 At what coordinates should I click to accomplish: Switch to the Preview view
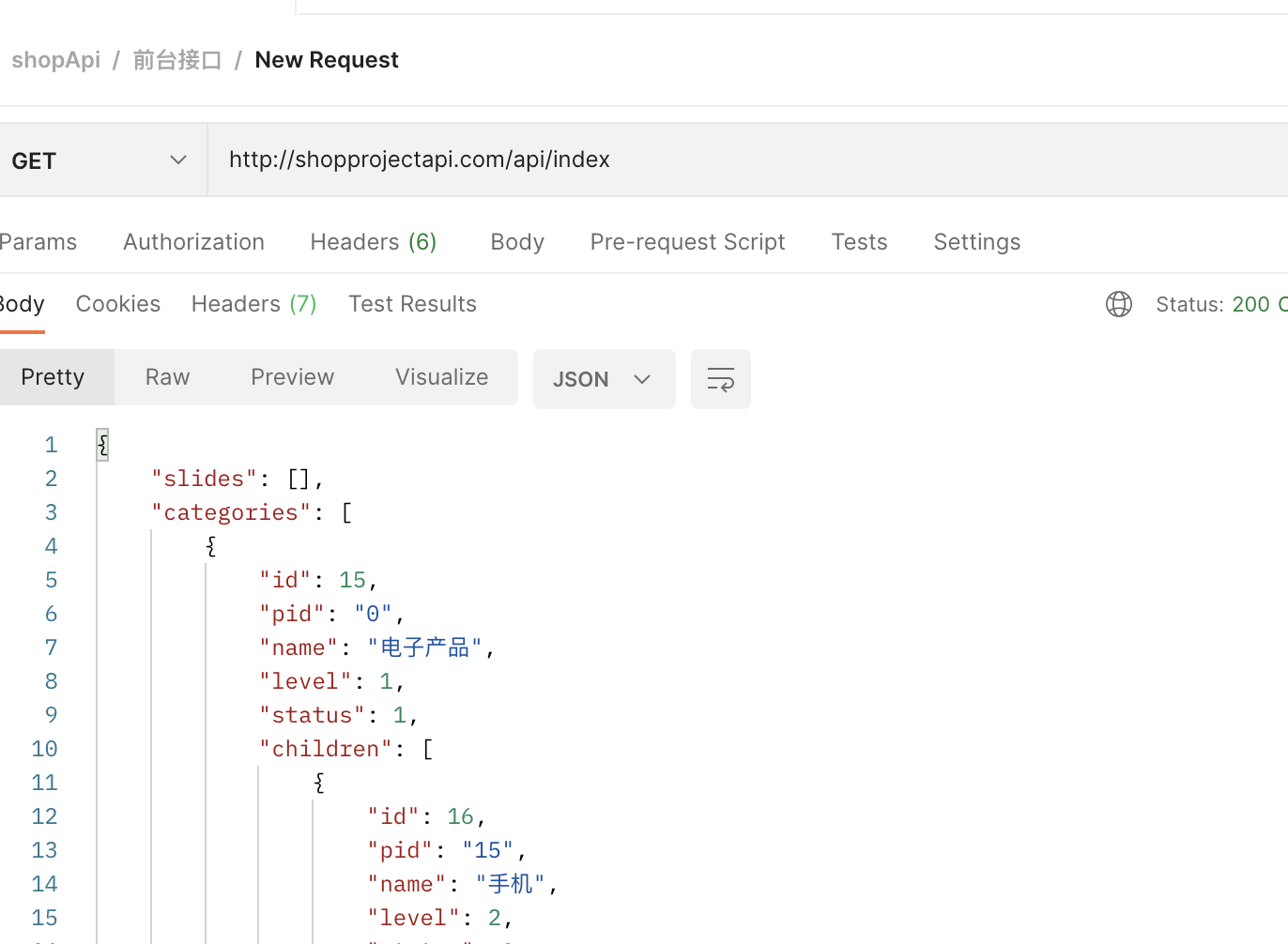click(x=292, y=377)
